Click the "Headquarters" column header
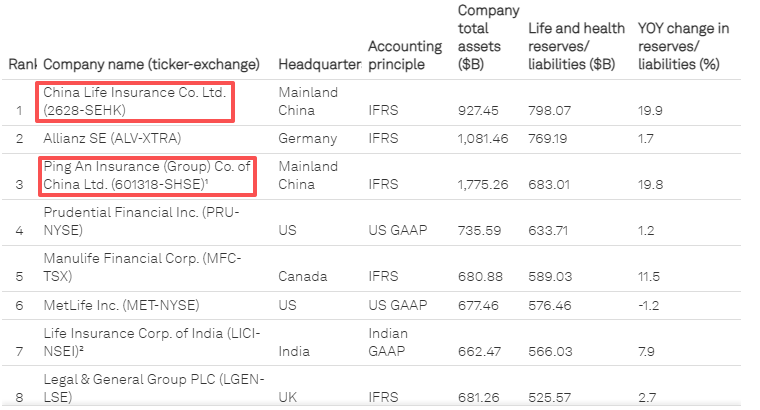This screenshot has width=760, height=410. tap(319, 64)
